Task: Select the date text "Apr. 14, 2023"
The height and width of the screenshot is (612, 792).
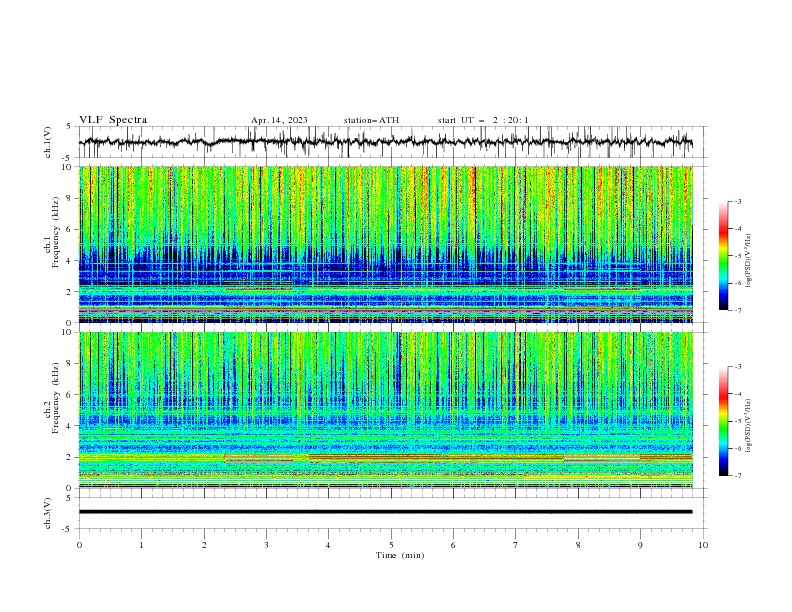Action: tap(279, 120)
